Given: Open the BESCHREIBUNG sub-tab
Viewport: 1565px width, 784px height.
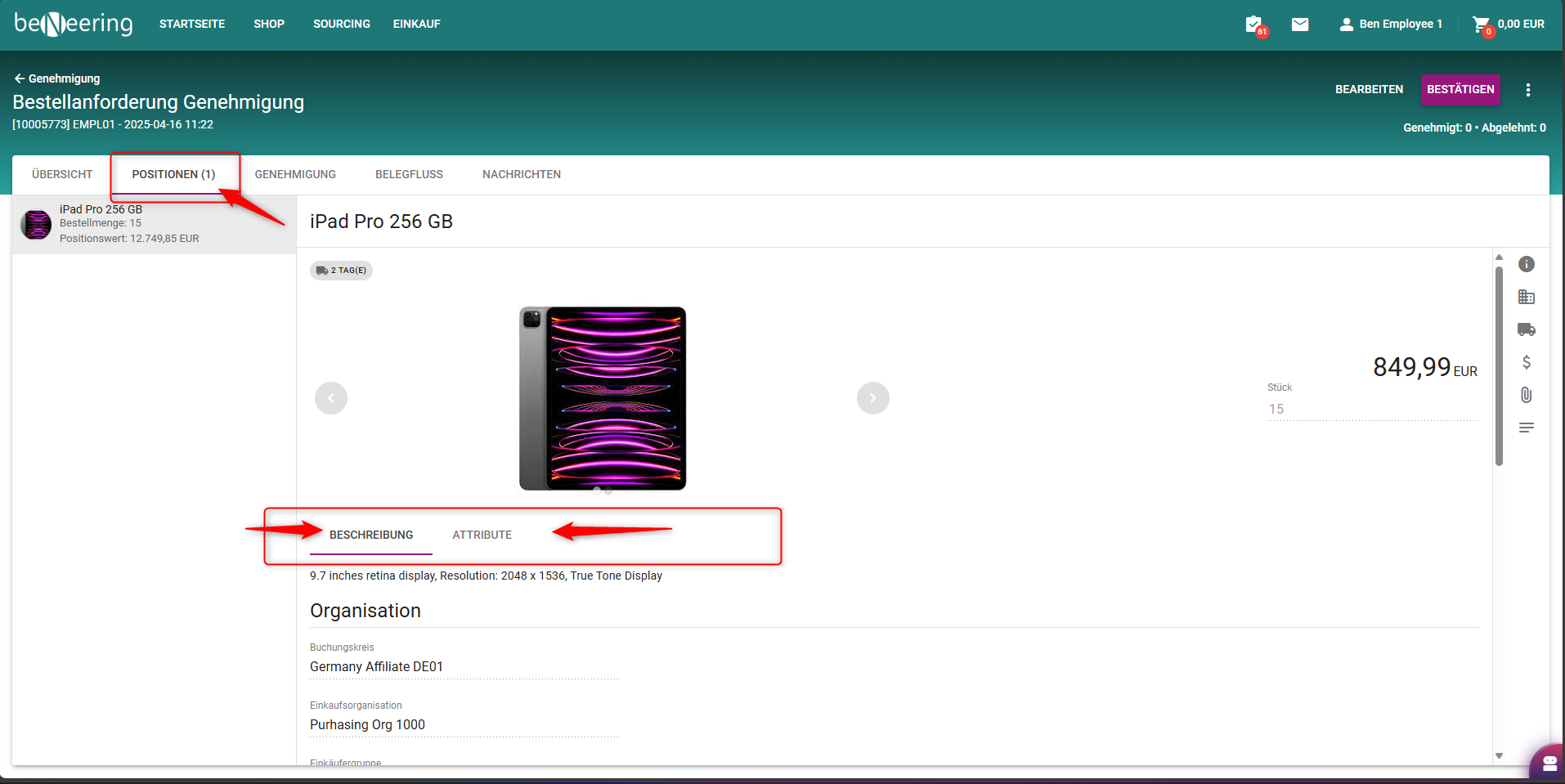Looking at the screenshot, I should (x=371, y=535).
